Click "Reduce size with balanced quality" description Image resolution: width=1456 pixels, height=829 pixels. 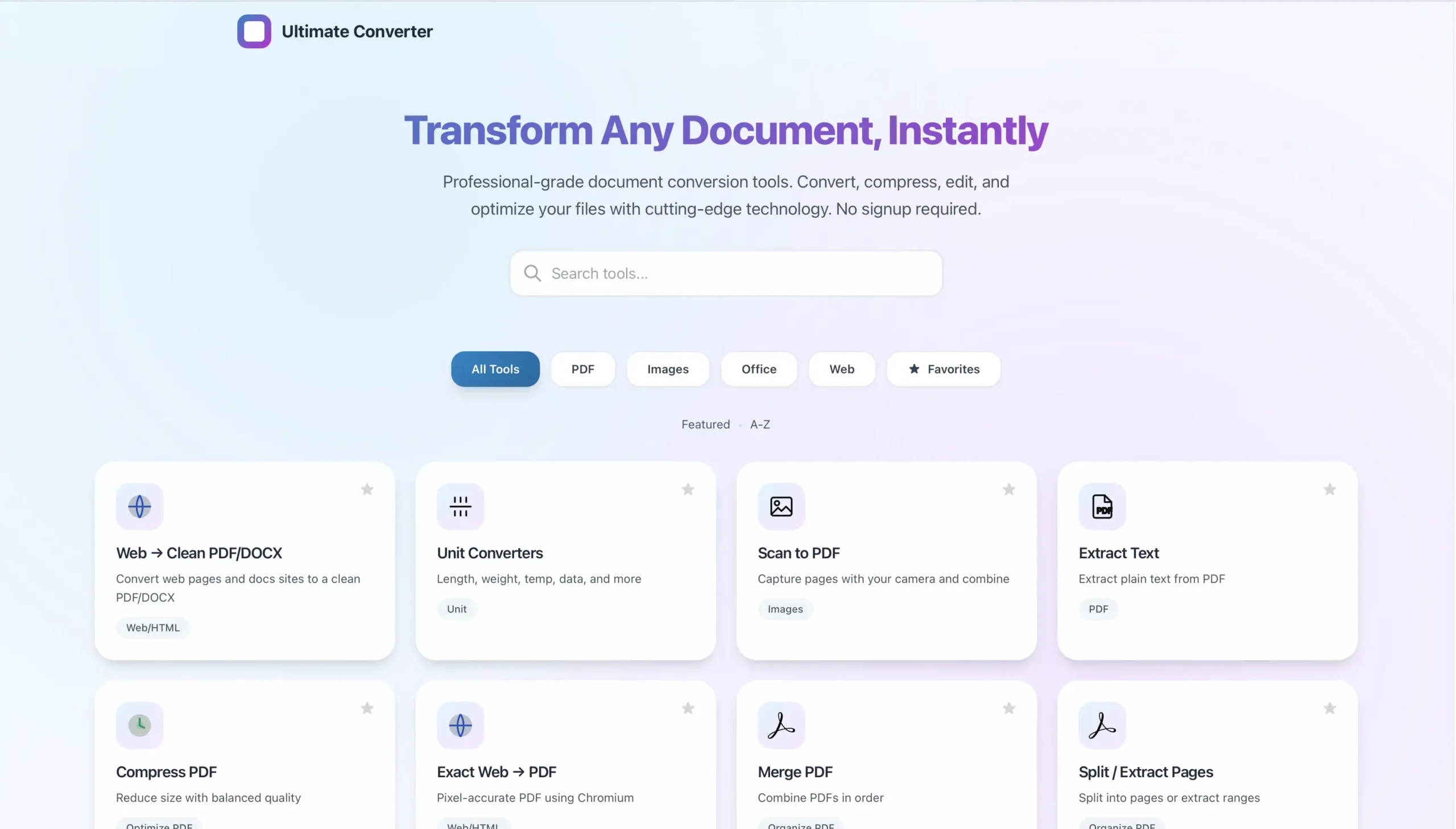[208, 797]
